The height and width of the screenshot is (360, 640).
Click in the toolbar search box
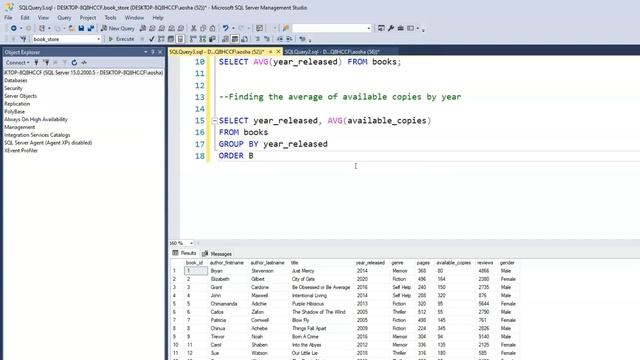(329, 28)
